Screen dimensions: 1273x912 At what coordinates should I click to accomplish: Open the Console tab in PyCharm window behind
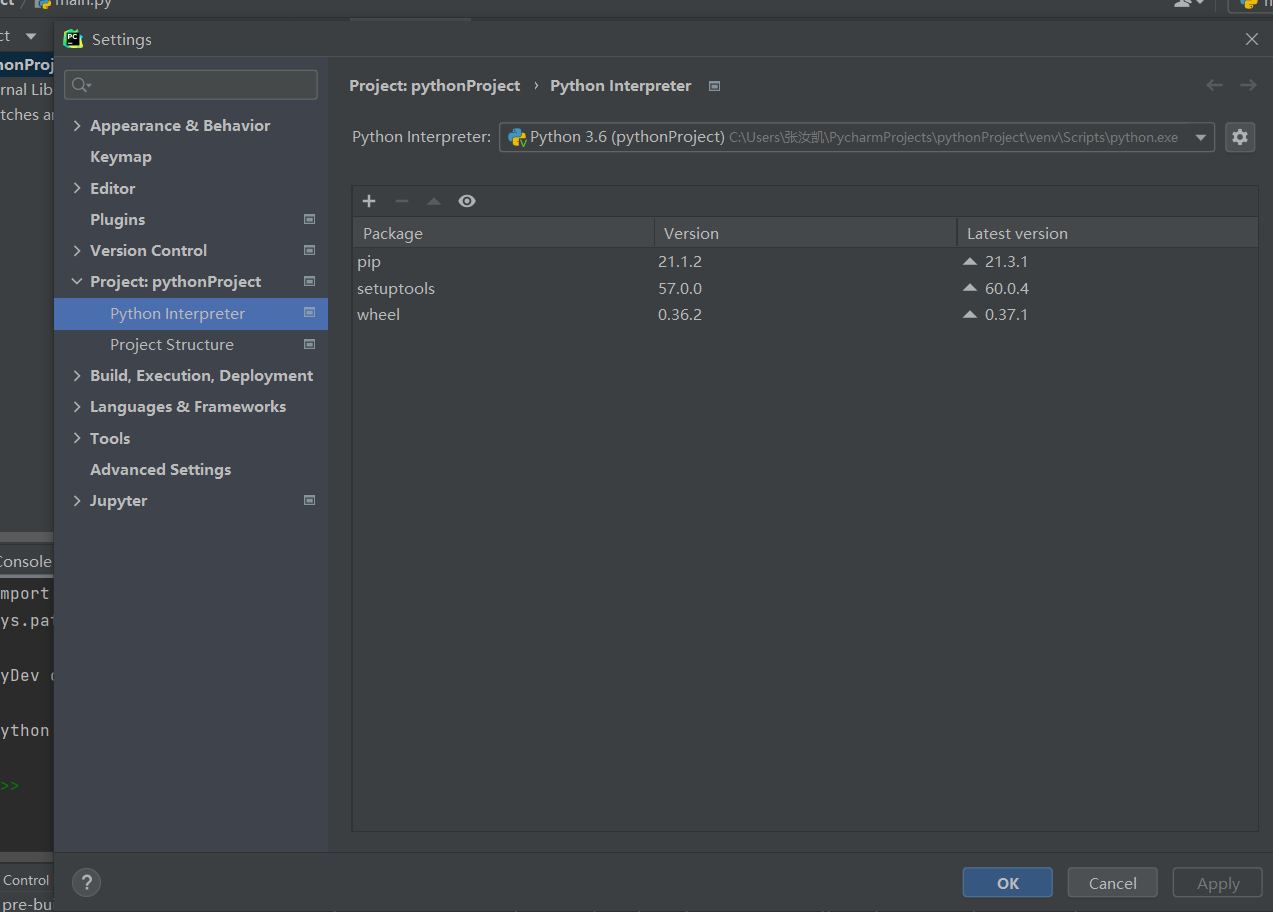(25, 561)
